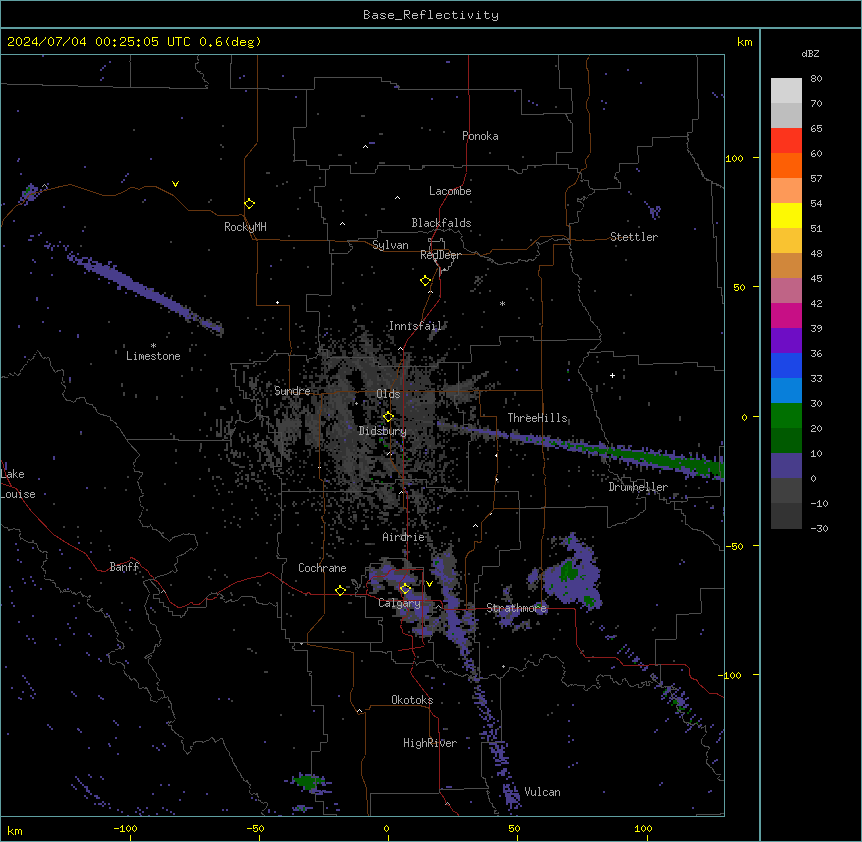Click the purple echo cell east of Strathmore

(572, 573)
